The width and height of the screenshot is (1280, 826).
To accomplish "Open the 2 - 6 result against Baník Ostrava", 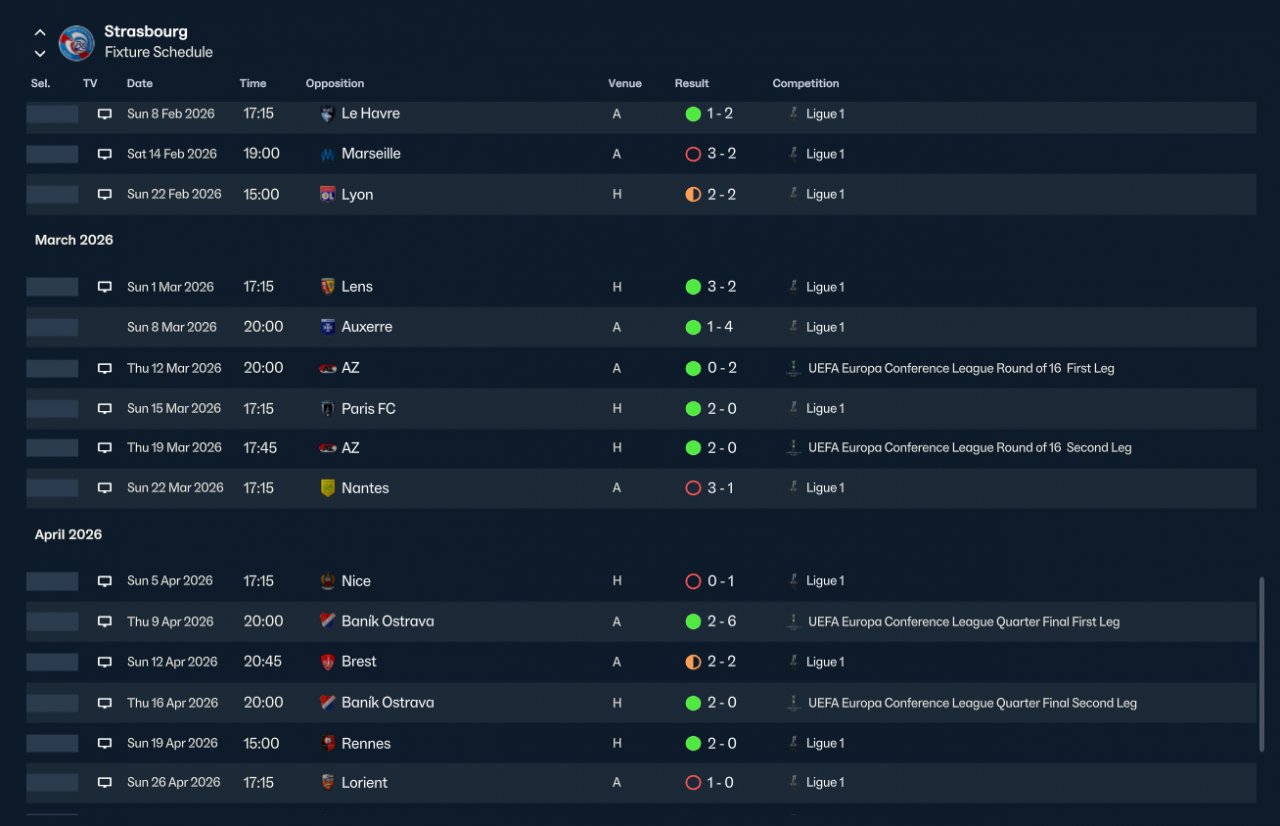I will click(722, 621).
